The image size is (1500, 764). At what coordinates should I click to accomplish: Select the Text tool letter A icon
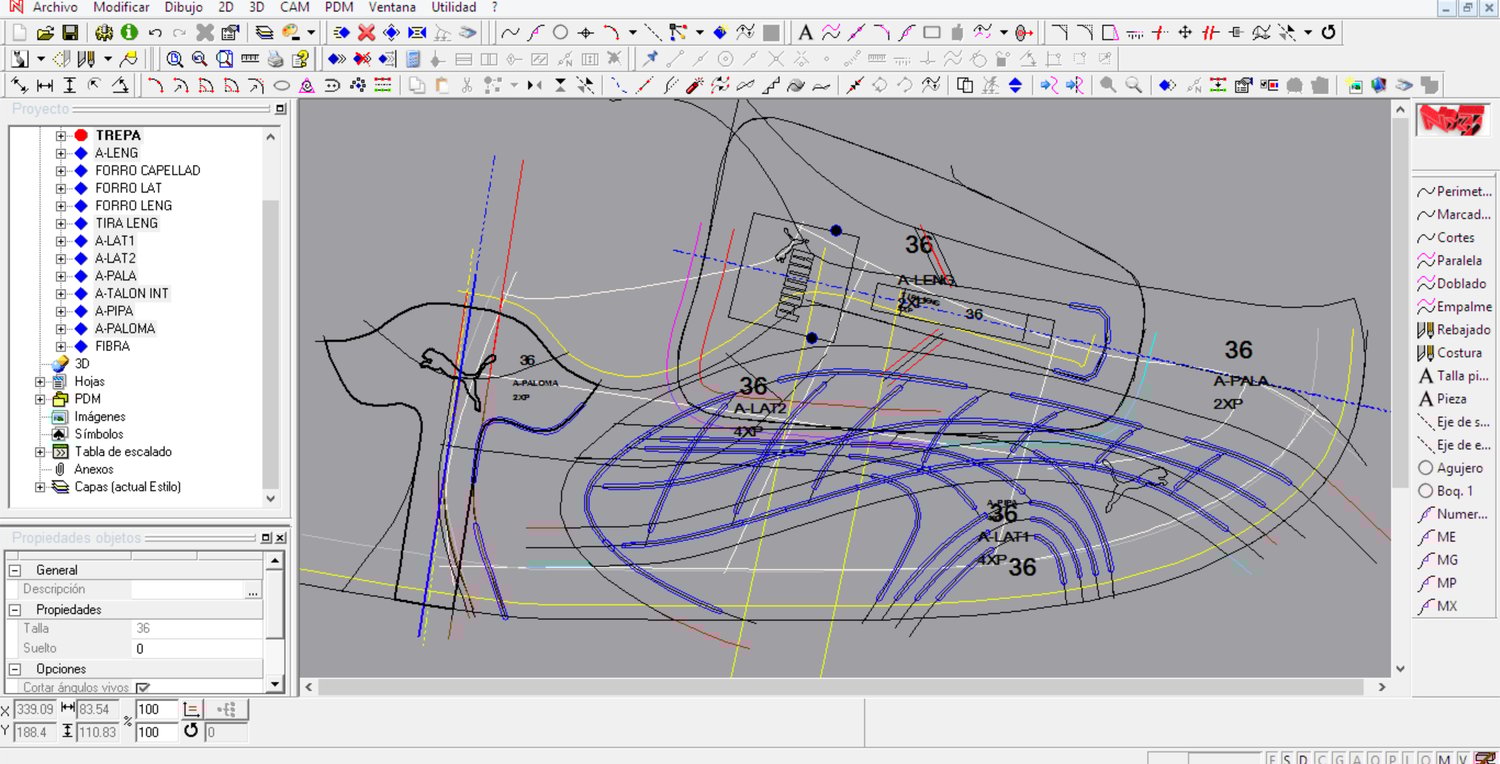[805, 33]
